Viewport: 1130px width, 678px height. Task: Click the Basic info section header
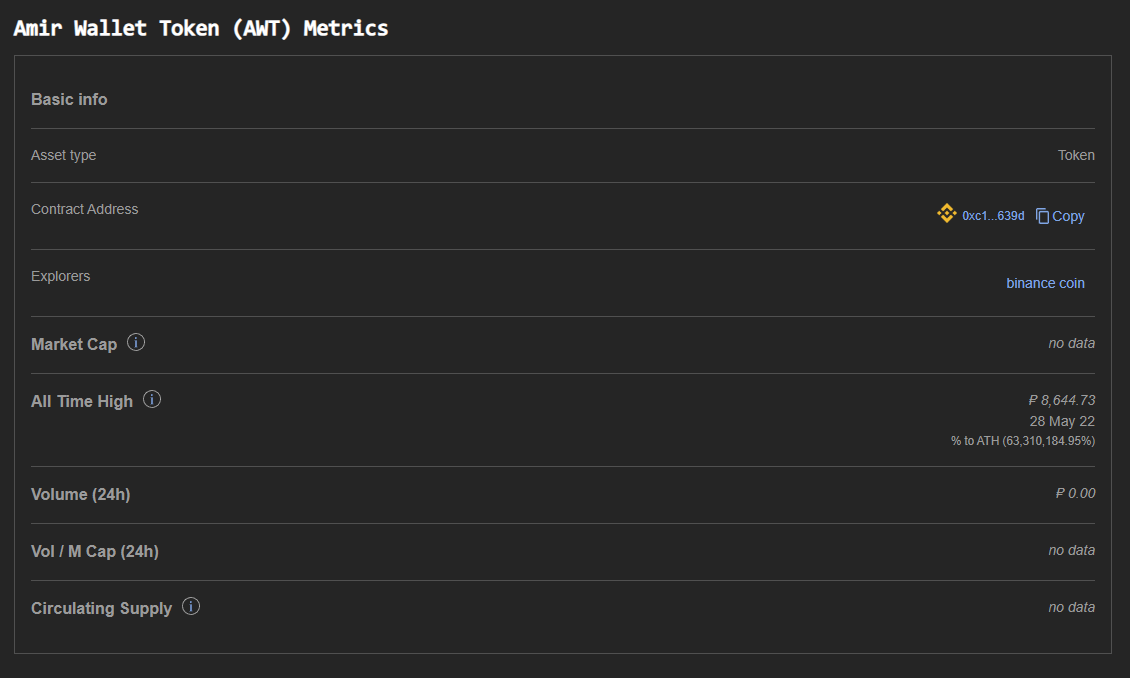(x=69, y=99)
